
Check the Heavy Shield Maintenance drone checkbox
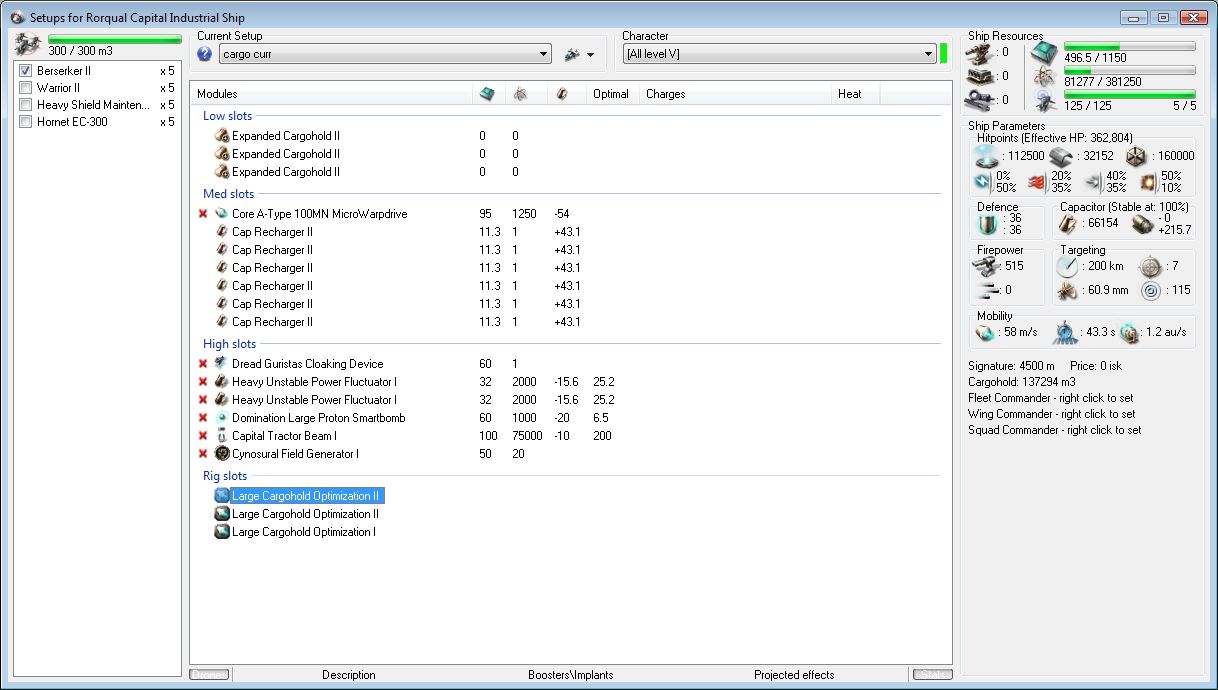click(x=26, y=105)
